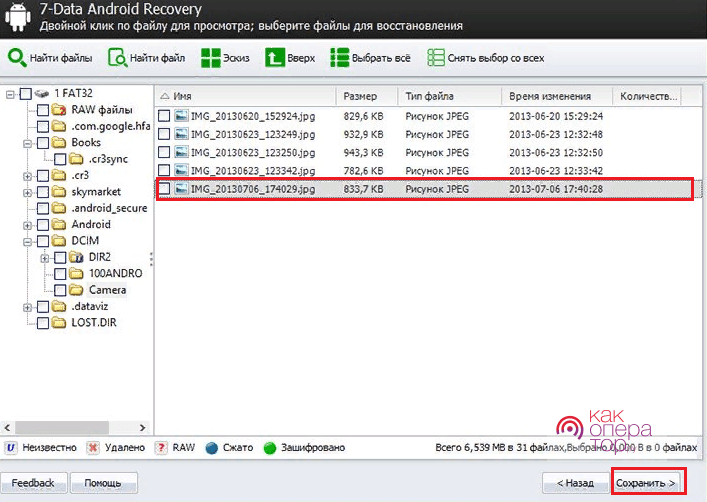The height and width of the screenshot is (502, 707).
Task: Collapse the 1 FAT32 tree node
Action: pyautogui.click(x=10, y=94)
